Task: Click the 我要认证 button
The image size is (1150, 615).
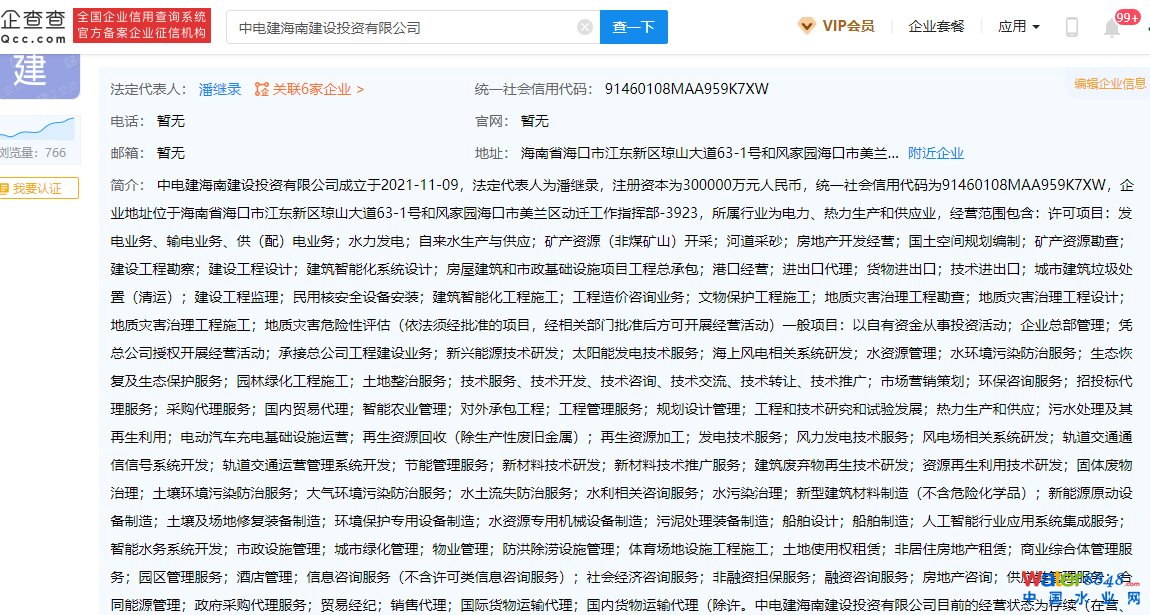Action: 38,188
